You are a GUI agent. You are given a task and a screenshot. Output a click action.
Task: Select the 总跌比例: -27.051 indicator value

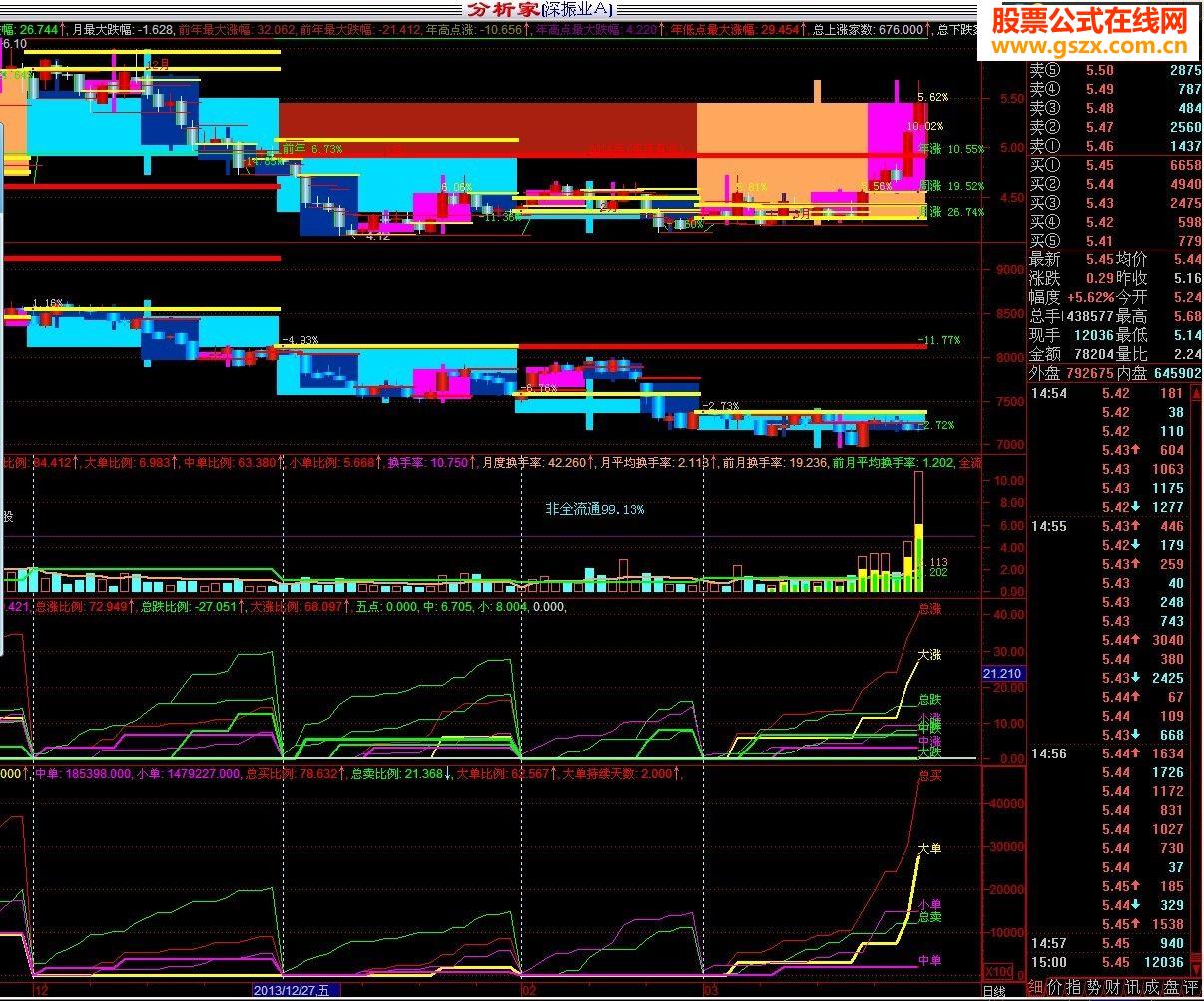(193, 606)
